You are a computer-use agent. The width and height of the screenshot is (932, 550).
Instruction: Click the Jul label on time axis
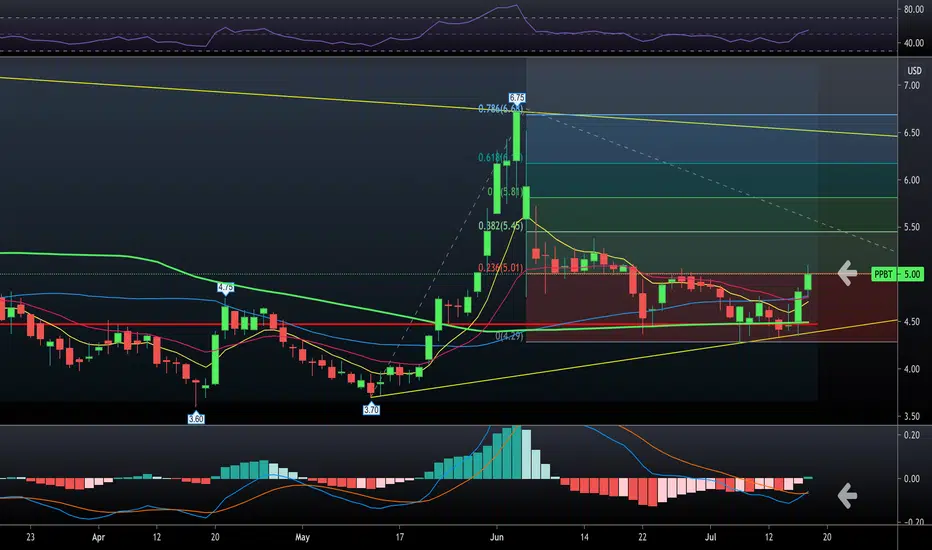pos(711,537)
